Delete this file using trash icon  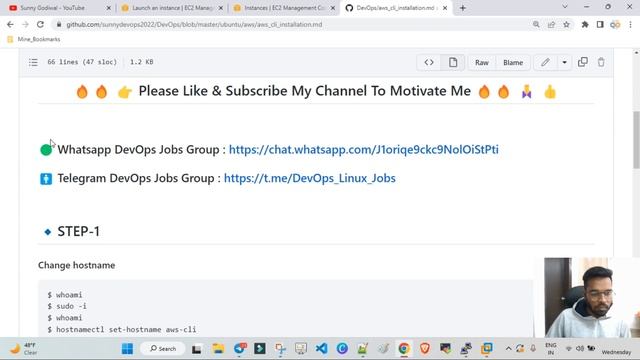coord(601,62)
